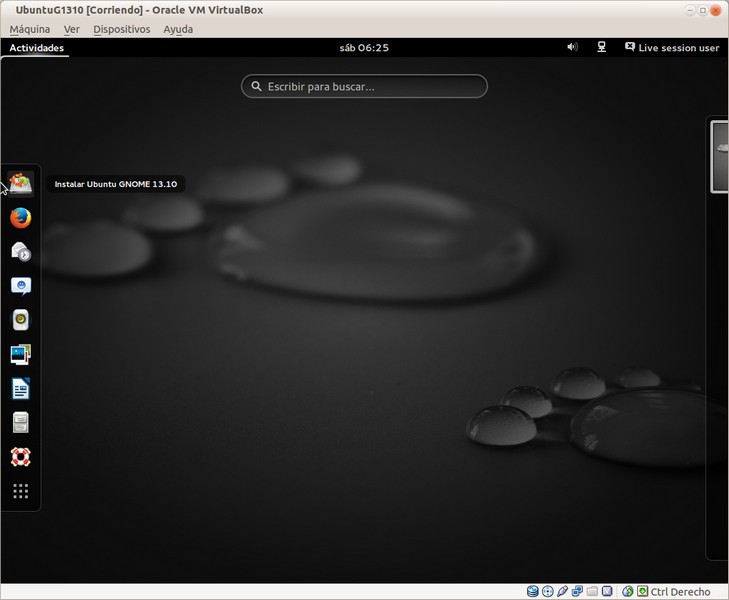Screen dimensions: 729x600
Task: Launch LibreOffice Writer from the dash
Action: [21, 389]
